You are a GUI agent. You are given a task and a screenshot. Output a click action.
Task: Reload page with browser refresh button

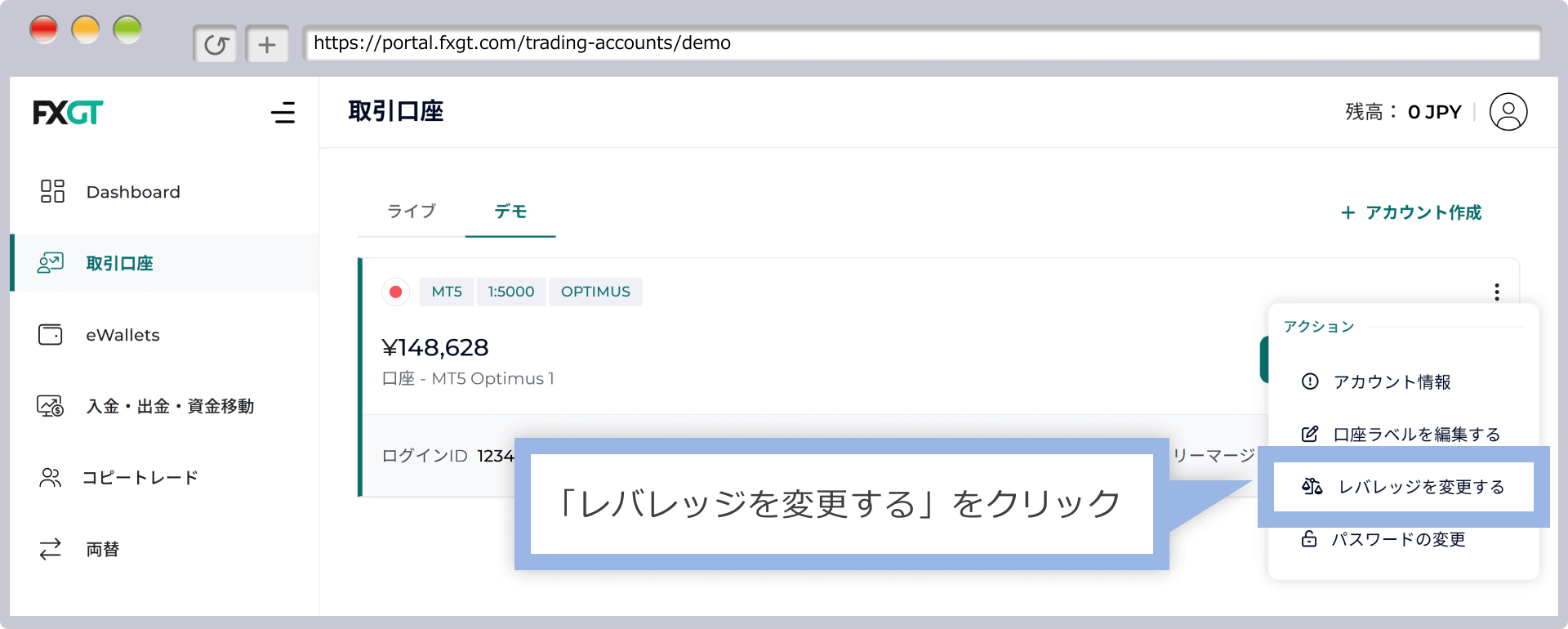[x=216, y=44]
